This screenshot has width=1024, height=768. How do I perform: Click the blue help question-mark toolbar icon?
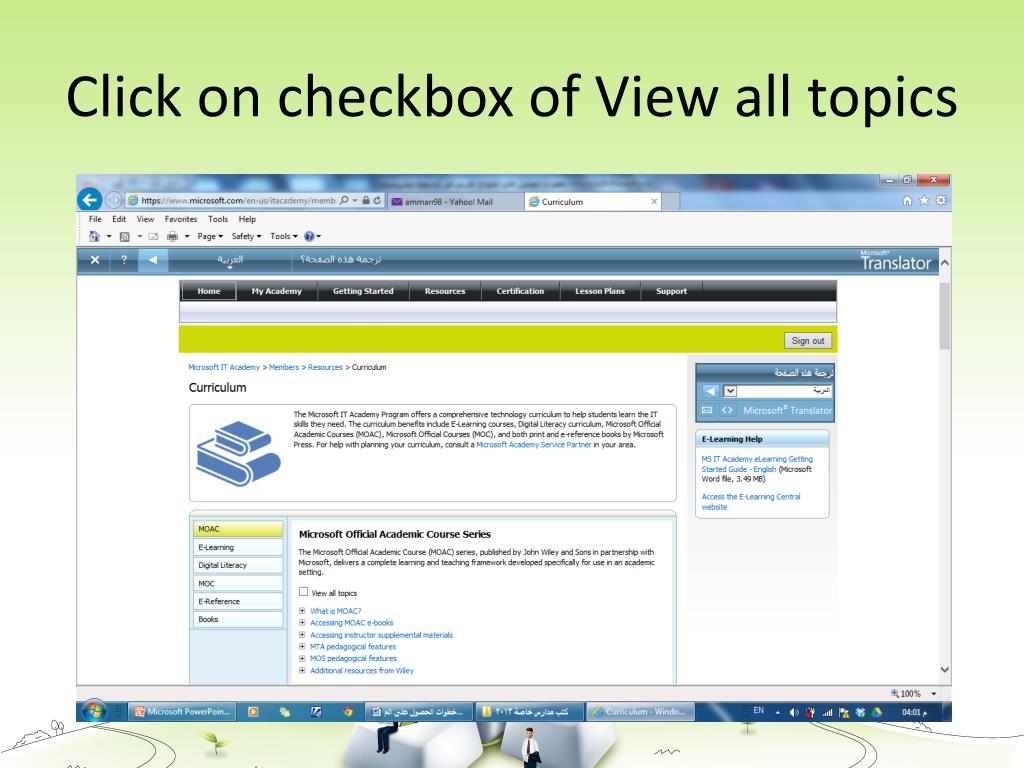309,236
